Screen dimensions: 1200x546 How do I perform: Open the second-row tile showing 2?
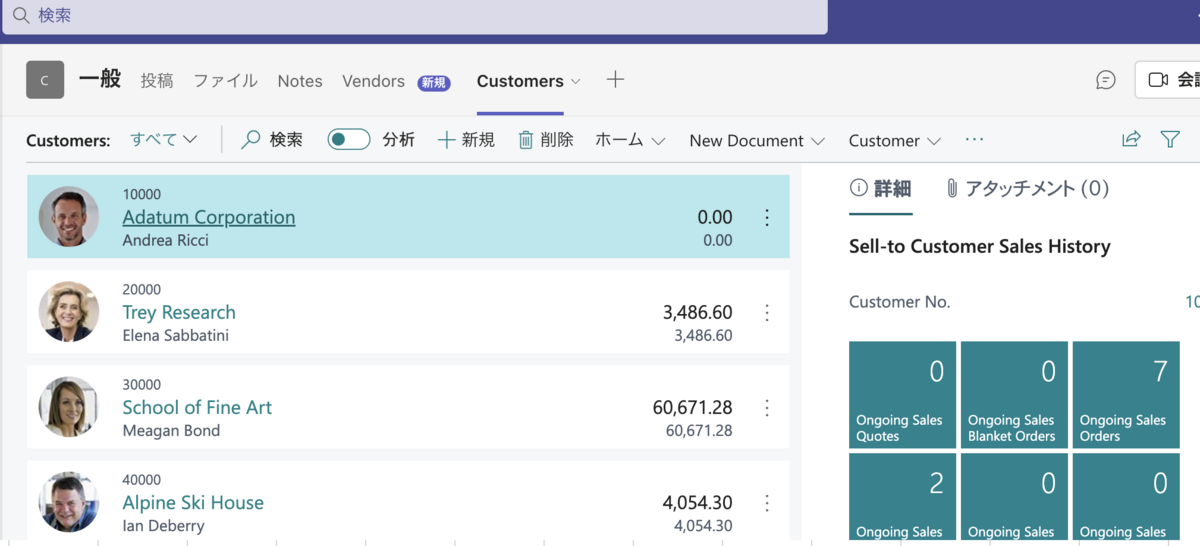pyautogui.click(x=902, y=497)
